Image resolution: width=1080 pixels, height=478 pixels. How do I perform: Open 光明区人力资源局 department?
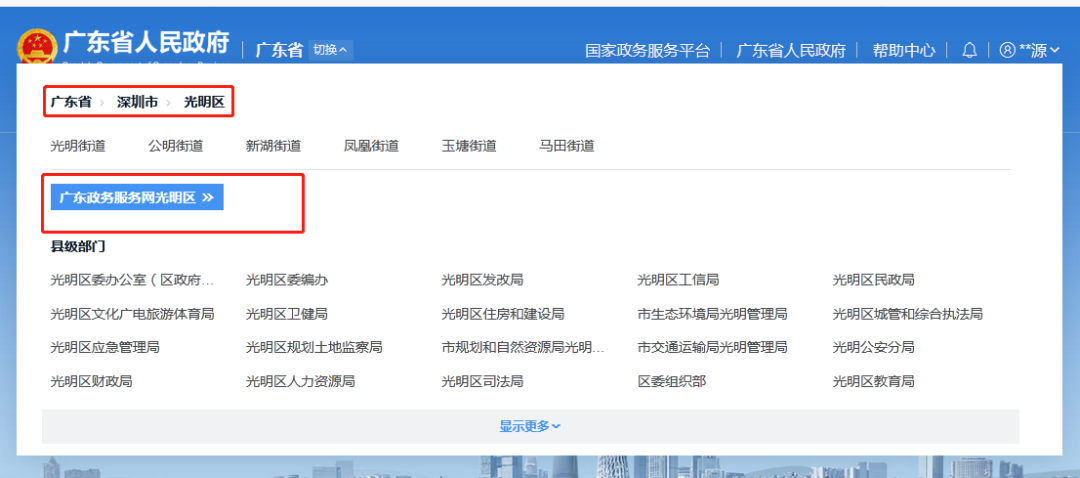(x=300, y=381)
